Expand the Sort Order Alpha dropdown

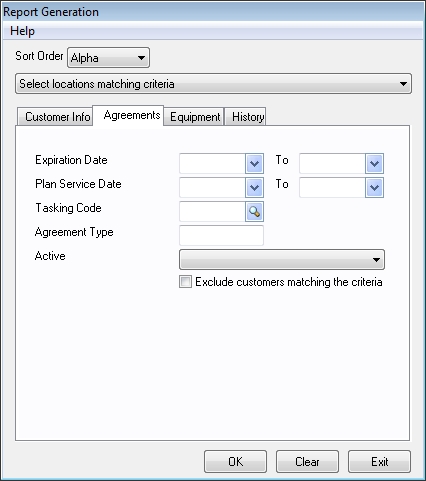click(108, 58)
